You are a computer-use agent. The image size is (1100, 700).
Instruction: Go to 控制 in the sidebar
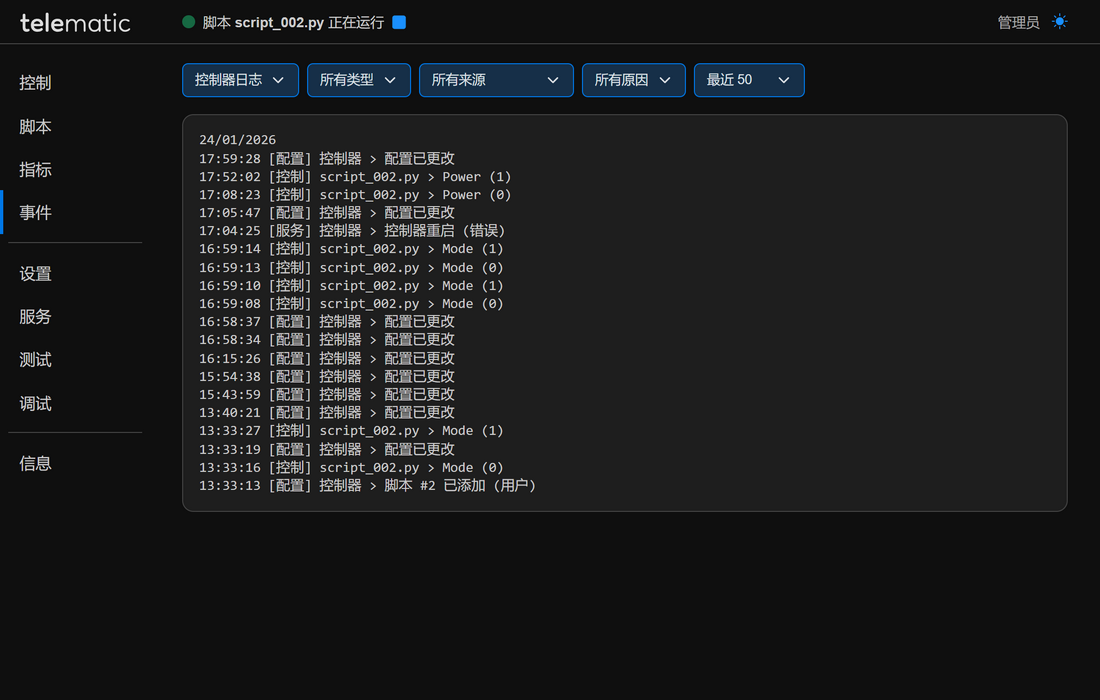pos(35,83)
